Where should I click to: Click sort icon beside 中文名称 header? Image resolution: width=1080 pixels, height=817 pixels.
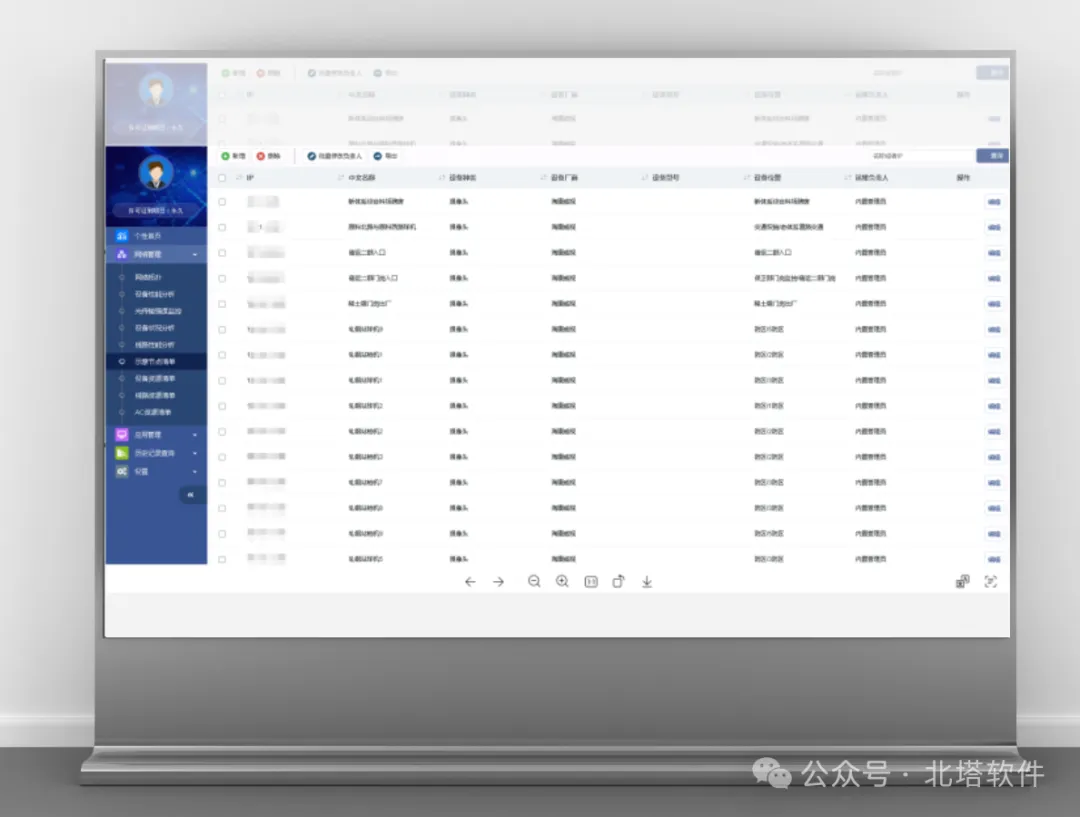[x=340, y=178]
